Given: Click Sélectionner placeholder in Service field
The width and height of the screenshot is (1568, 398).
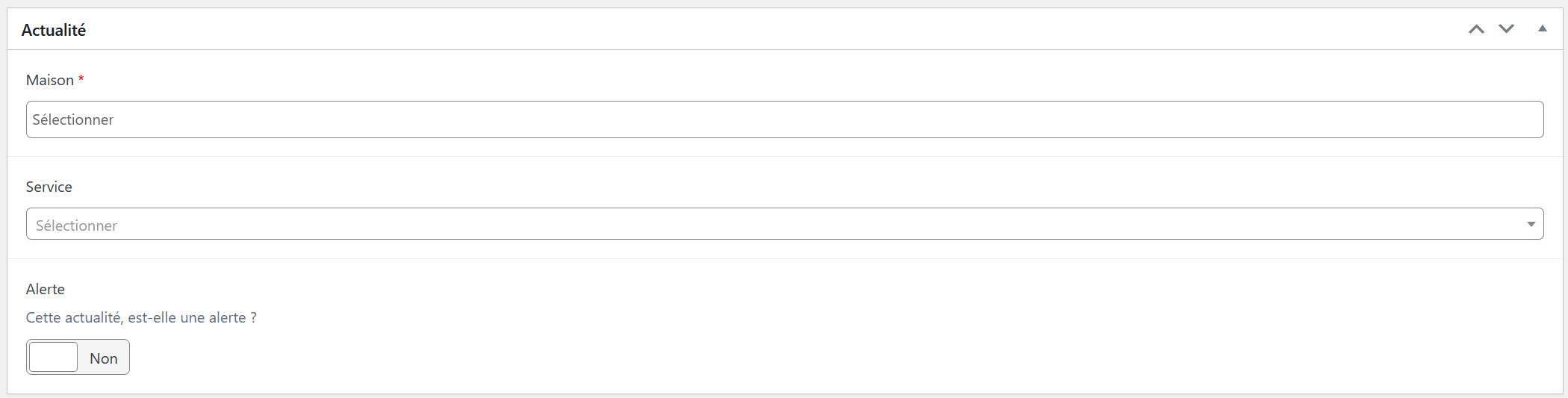Looking at the screenshot, I should [76, 226].
